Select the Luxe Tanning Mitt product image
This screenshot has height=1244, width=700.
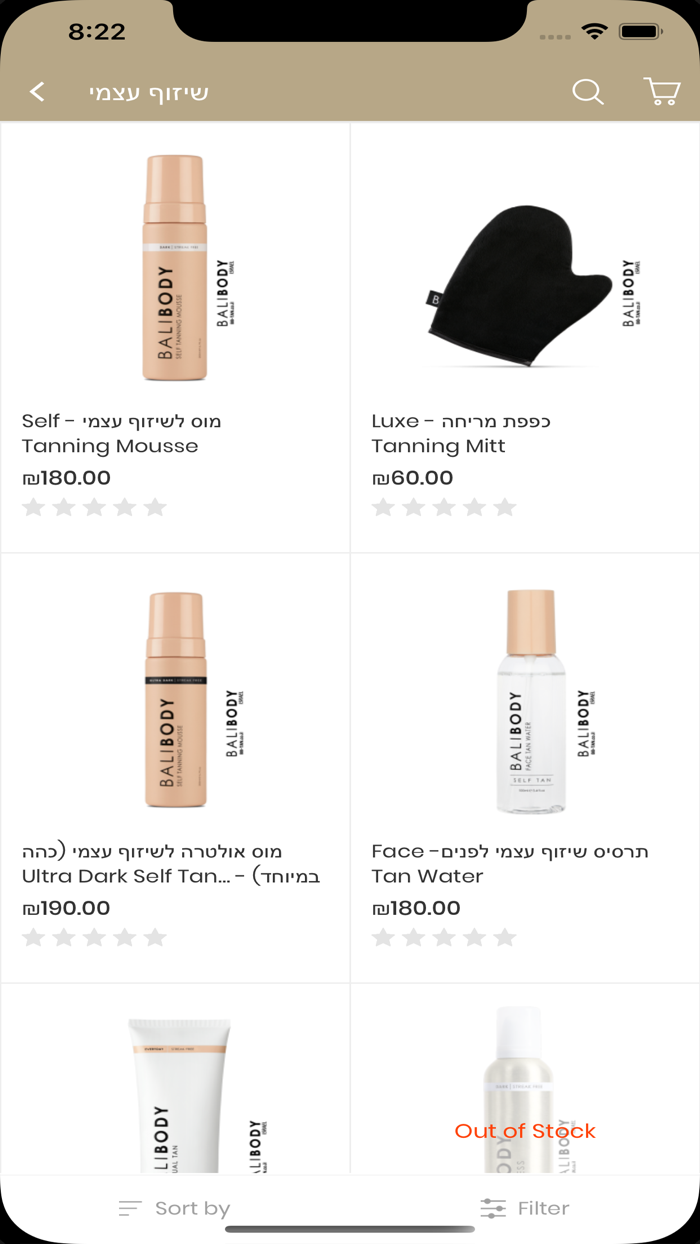pos(525,270)
